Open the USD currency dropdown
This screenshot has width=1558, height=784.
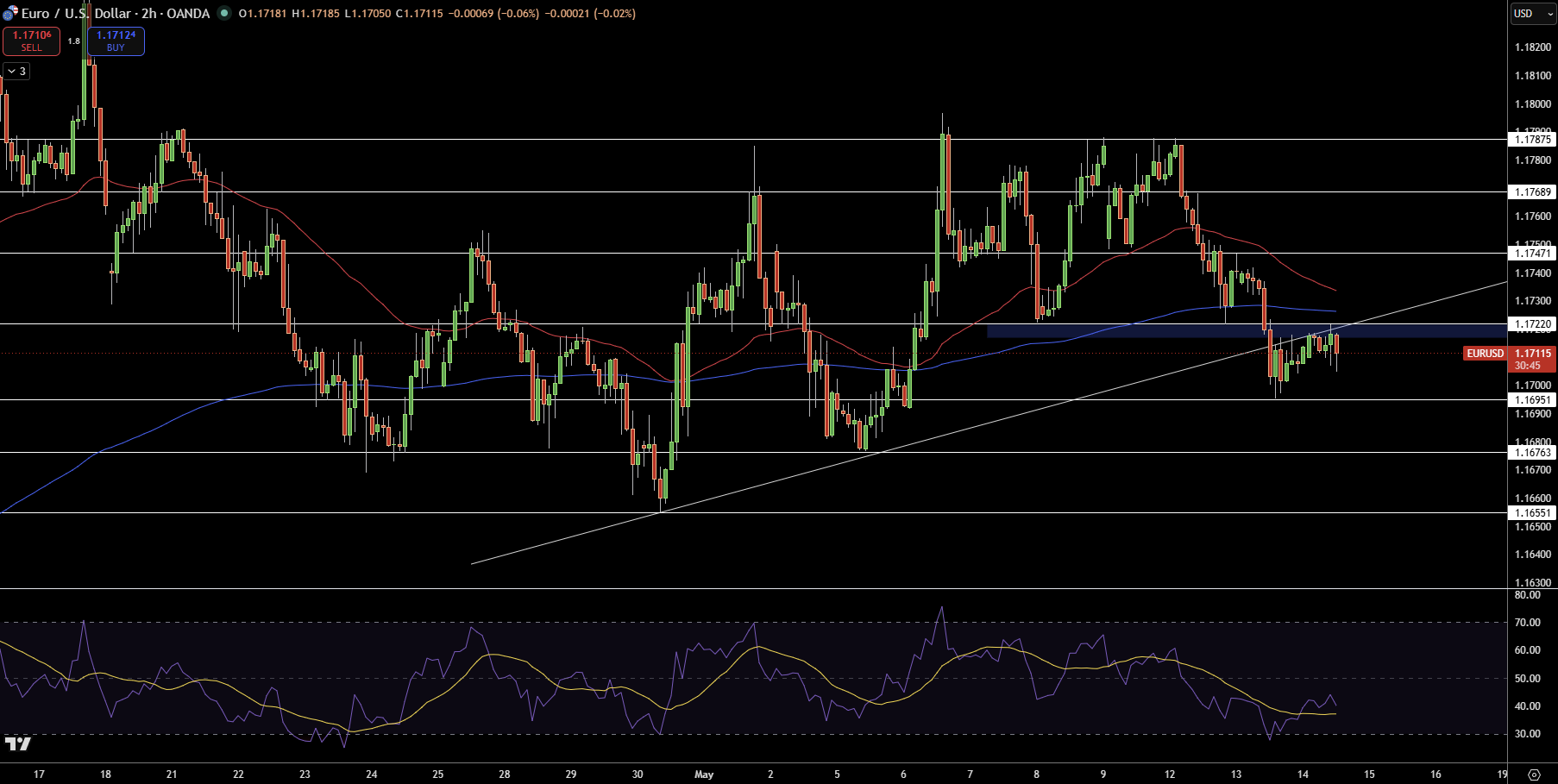1533,14
